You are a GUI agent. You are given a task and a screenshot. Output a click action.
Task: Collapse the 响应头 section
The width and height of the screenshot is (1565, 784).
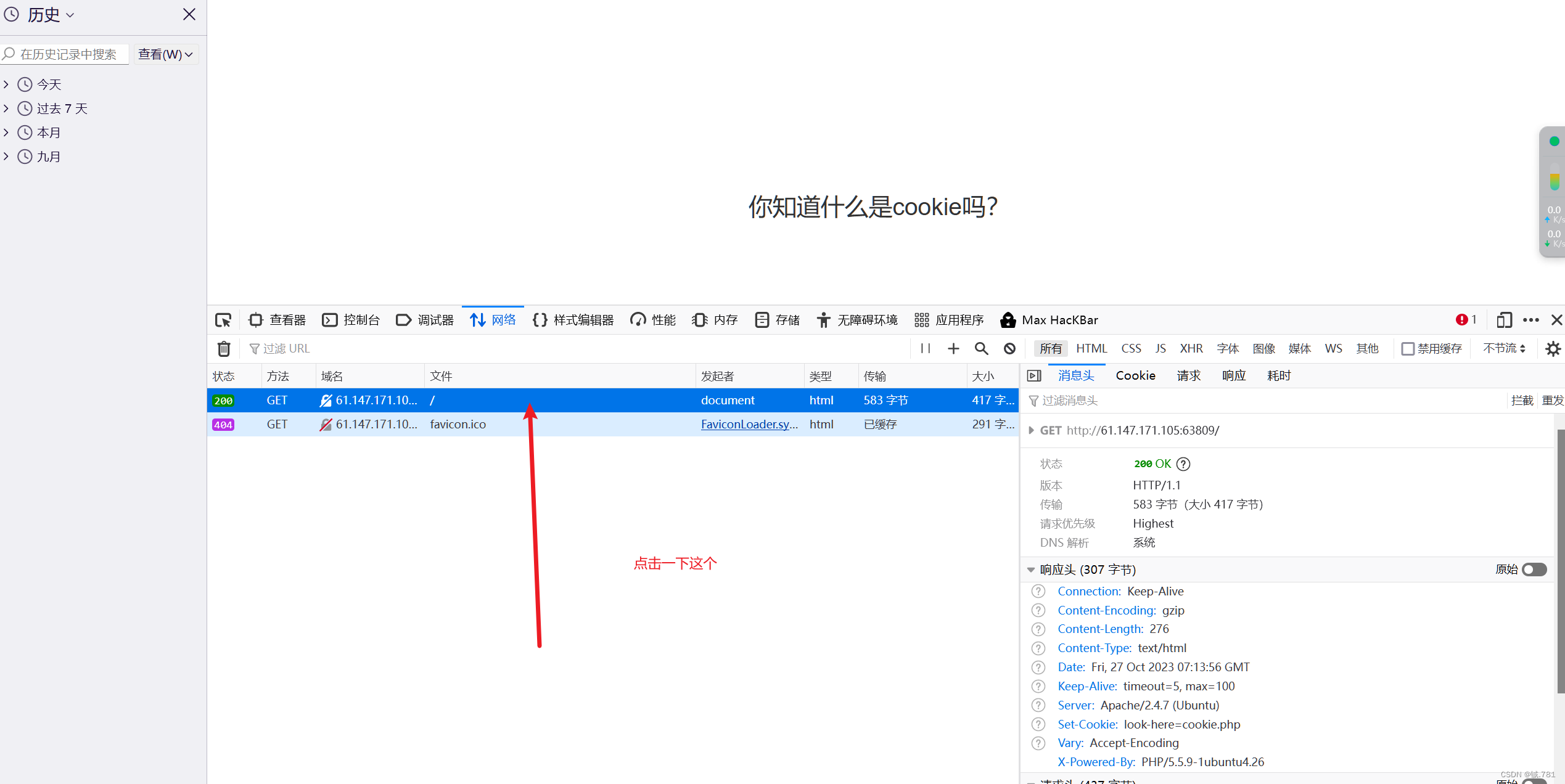point(1031,570)
